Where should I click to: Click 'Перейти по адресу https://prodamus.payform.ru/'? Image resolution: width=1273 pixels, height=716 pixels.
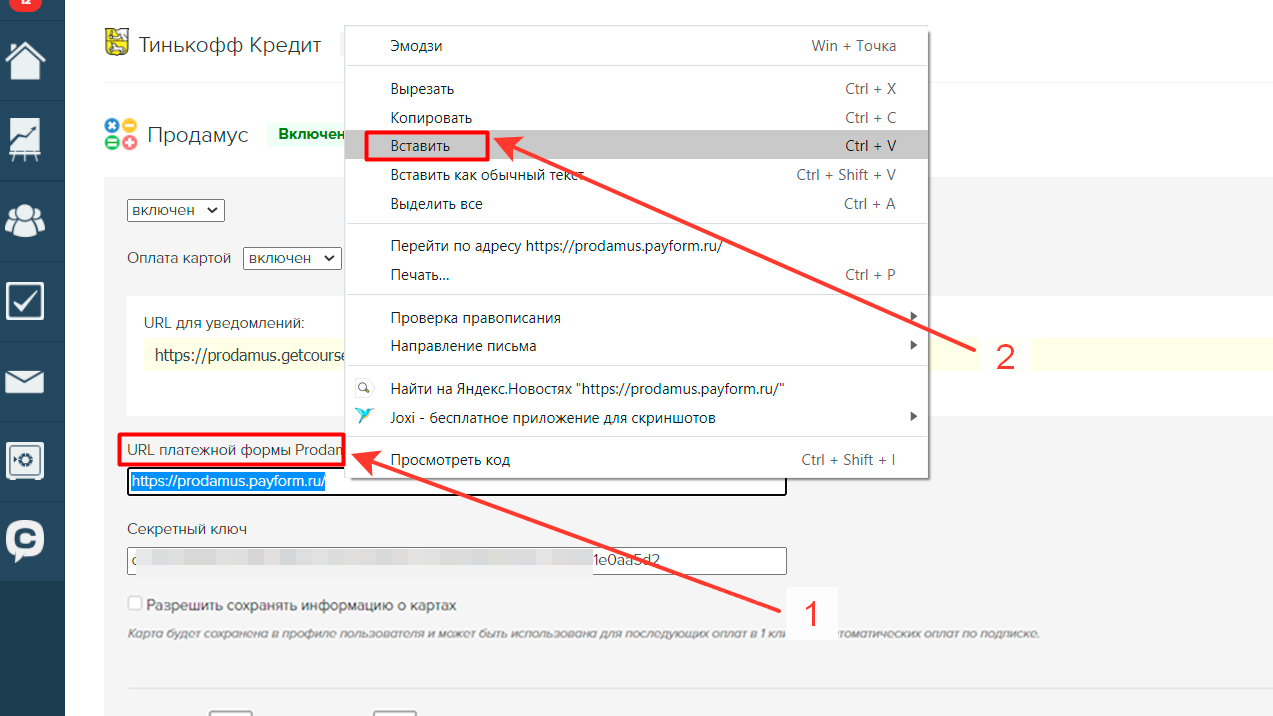[x=556, y=246]
